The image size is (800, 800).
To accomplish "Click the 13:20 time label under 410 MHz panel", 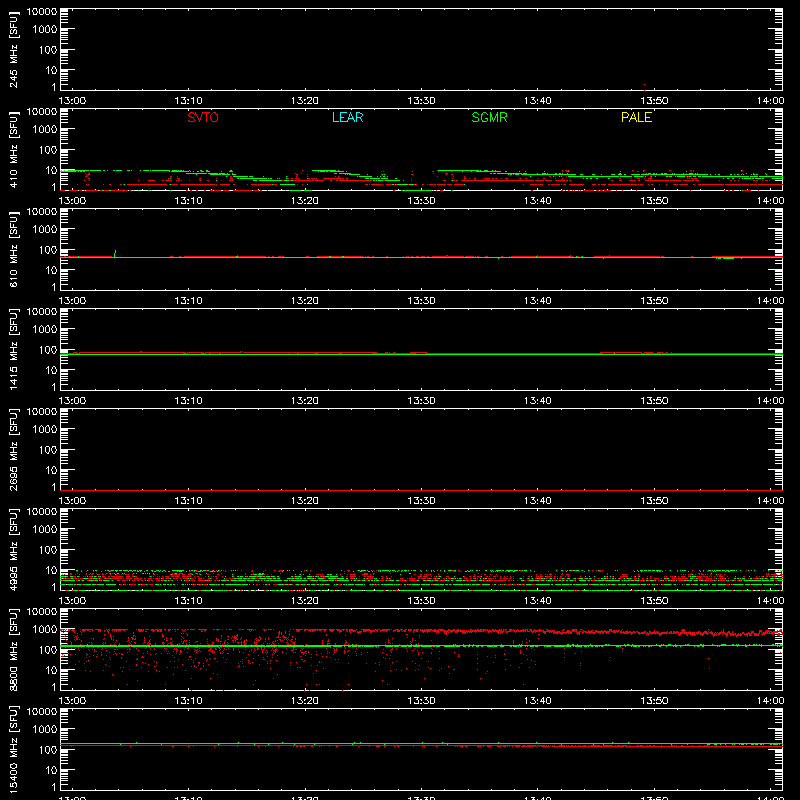I will tap(305, 201).
